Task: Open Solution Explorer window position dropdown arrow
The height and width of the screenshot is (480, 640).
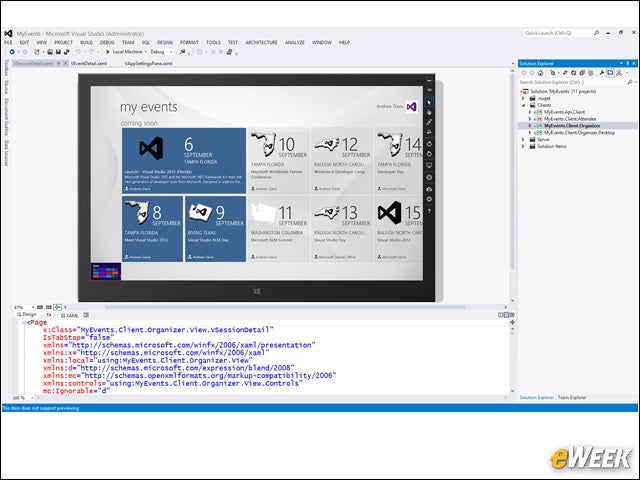Action: (621, 63)
